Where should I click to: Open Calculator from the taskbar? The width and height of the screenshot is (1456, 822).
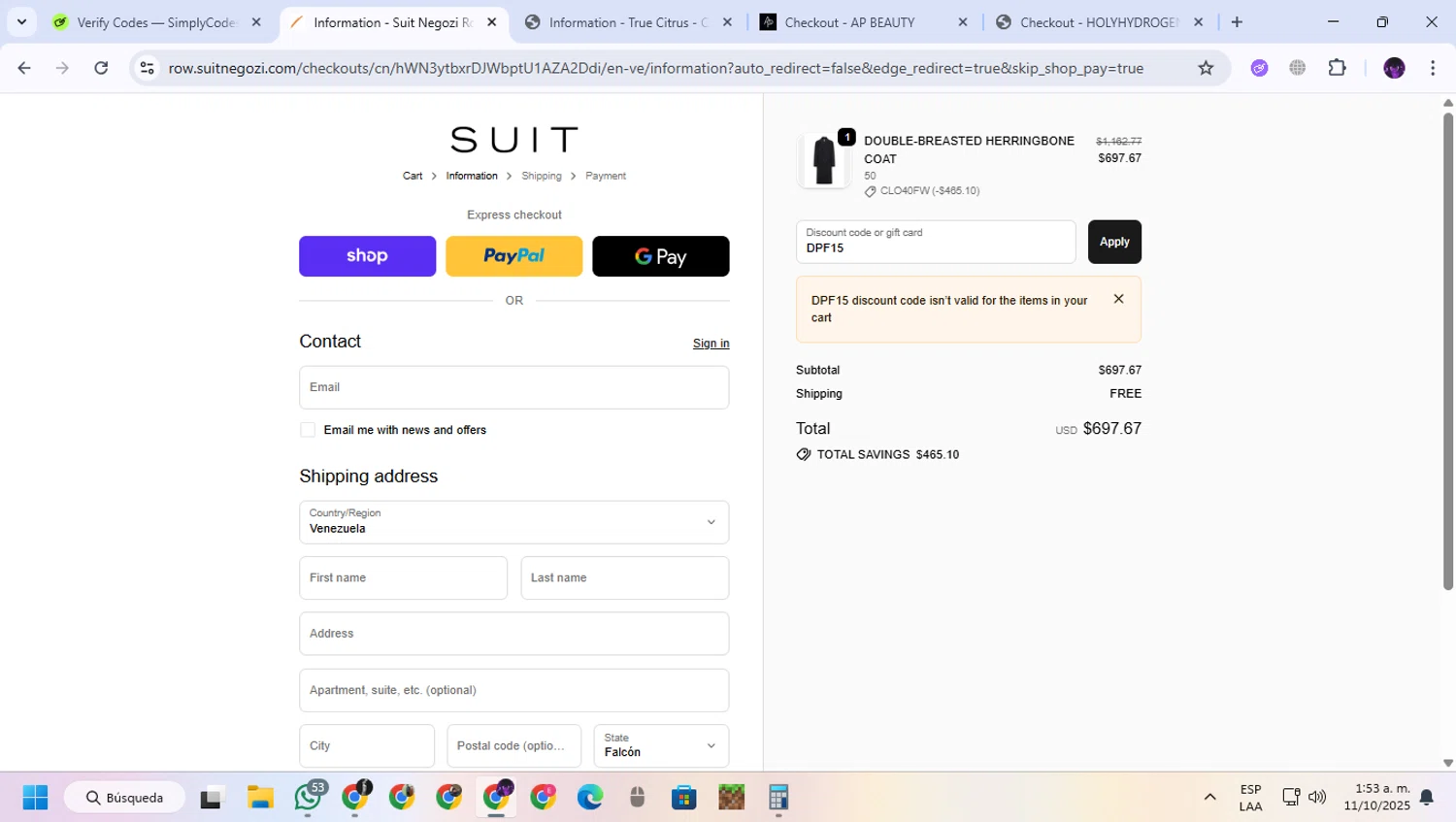pos(778,798)
